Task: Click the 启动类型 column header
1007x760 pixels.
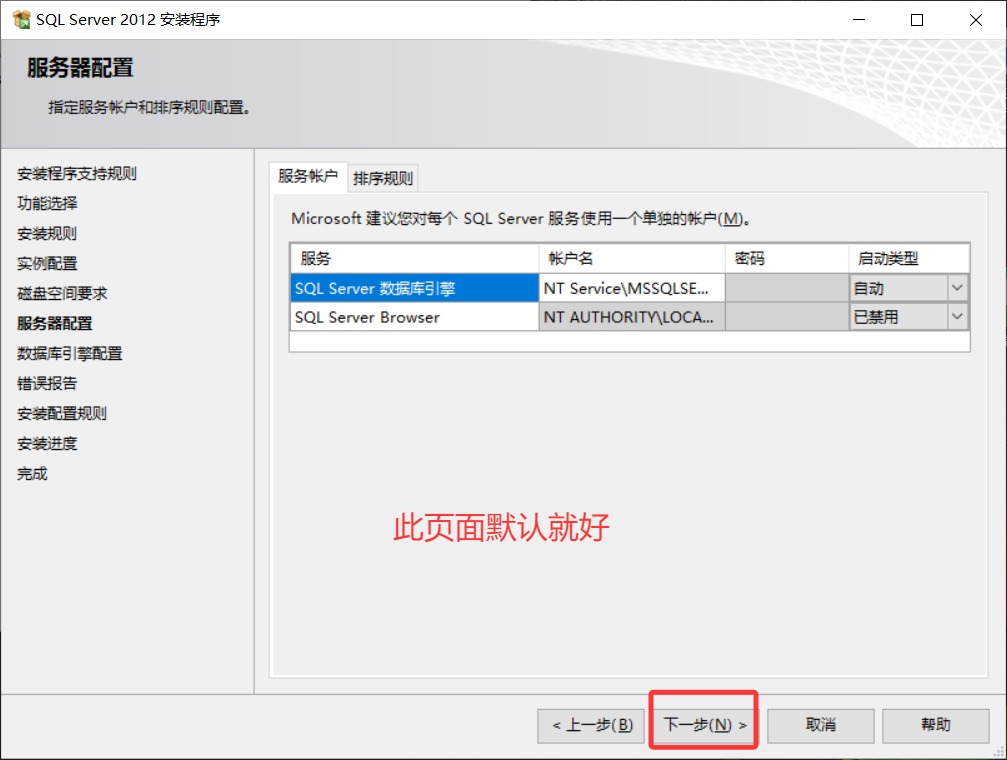Action: pos(909,258)
